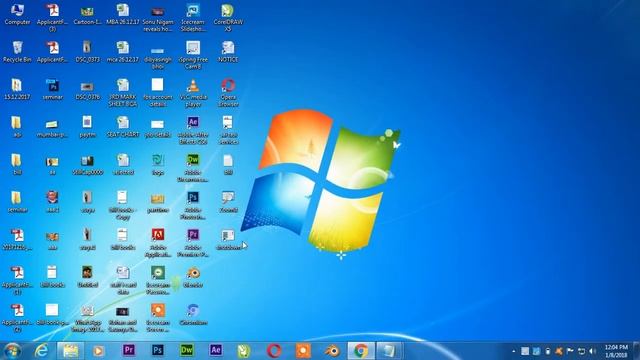Viewport: 640px width, 360px height.
Task: Select the seminar Photoshop PSD file
Action: pos(52,89)
